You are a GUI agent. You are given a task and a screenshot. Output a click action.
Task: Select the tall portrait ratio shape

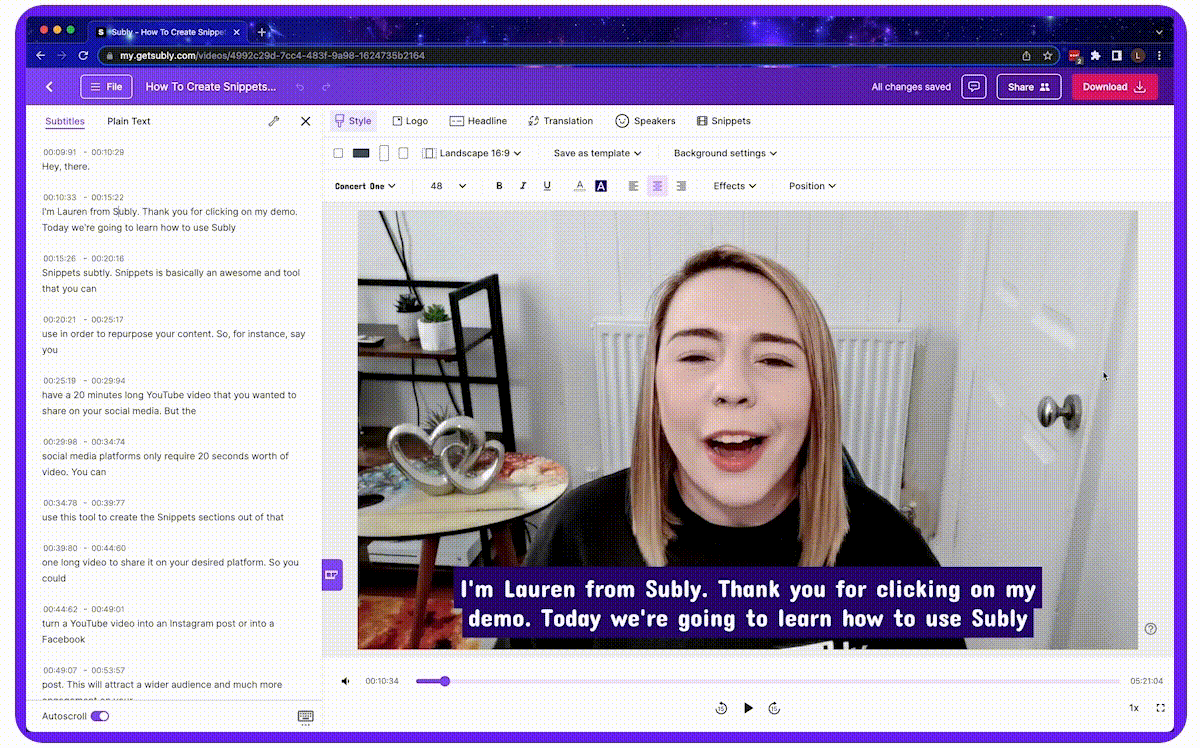(384, 153)
